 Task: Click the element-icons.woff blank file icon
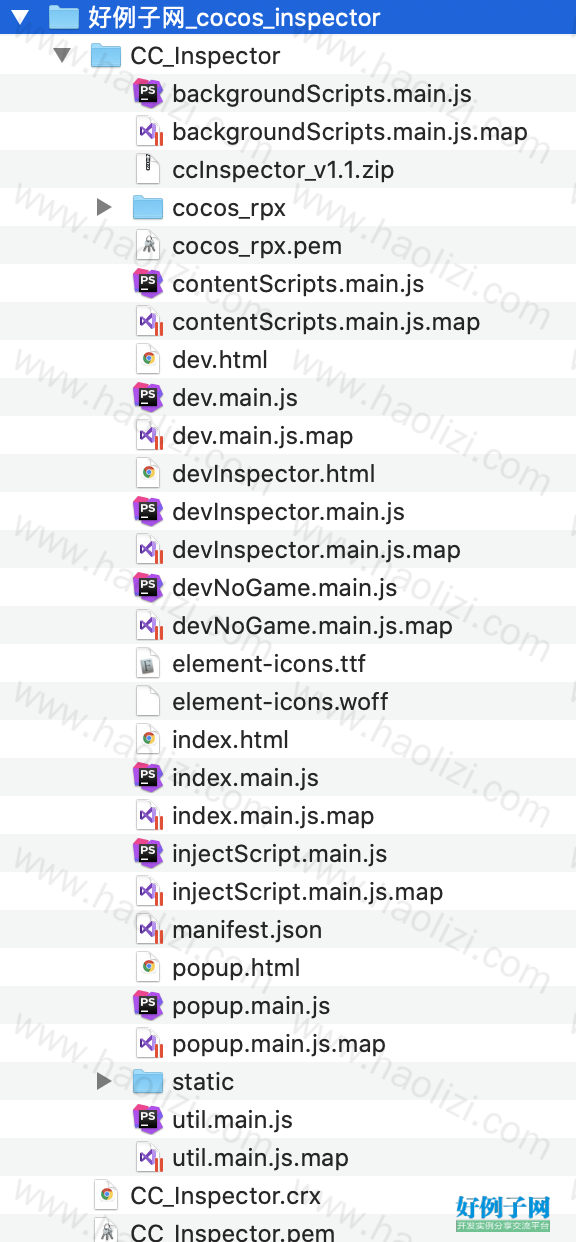pos(148,701)
